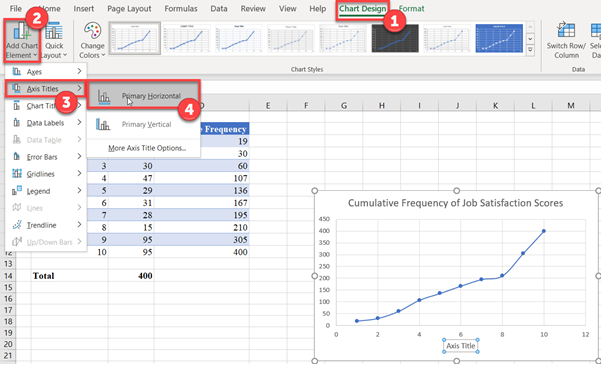This screenshot has height=365, width=601.
Task: Open the Review ribbon tab
Action: (253, 8)
